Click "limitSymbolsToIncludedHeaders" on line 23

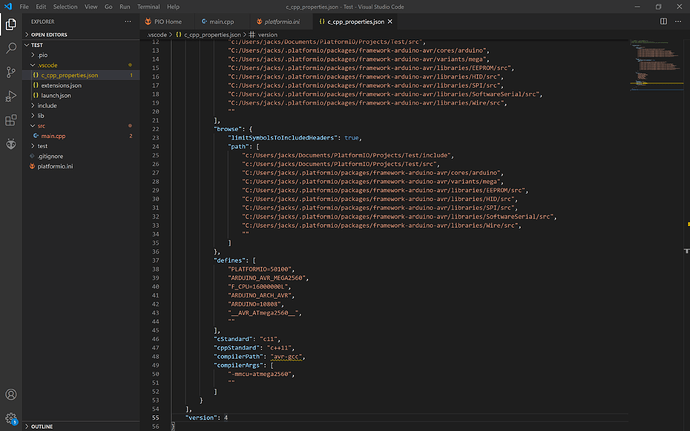283,138
